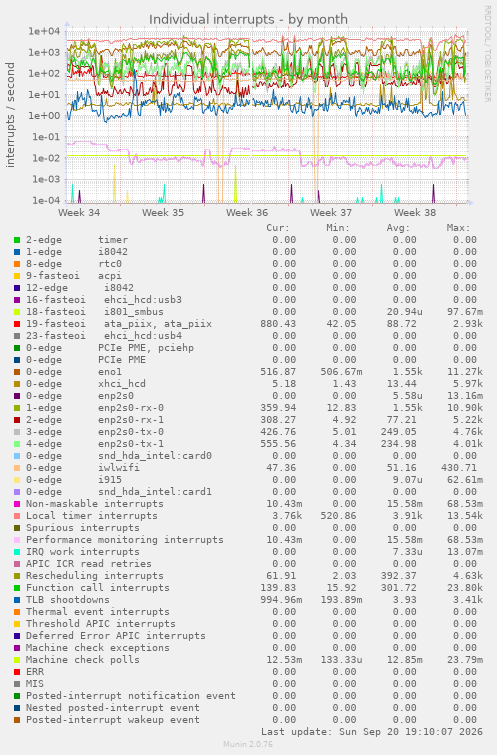This screenshot has width=497, height=755.
Task: Click the Machine check polls swatch
Action: point(17,660)
